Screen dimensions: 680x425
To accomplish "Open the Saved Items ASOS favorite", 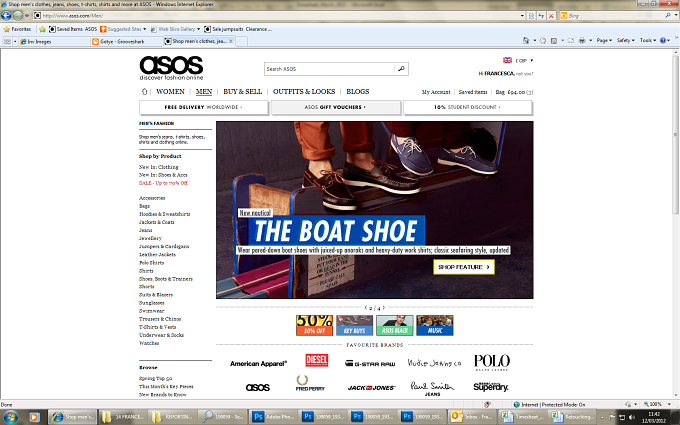I will pyautogui.click(x=73, y=29).
